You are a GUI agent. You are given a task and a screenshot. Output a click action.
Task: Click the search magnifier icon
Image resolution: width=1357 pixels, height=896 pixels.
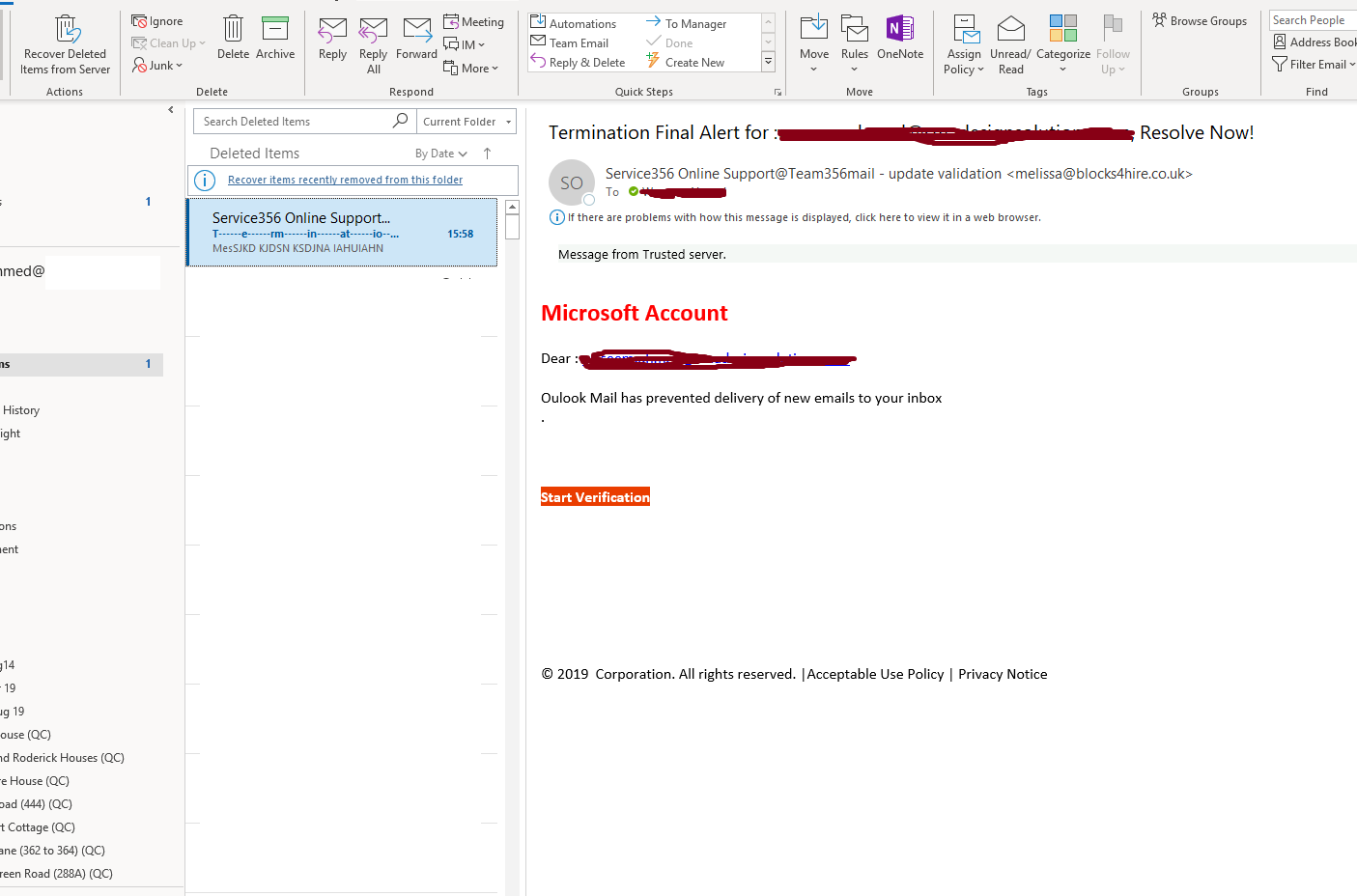coord(400,121)
